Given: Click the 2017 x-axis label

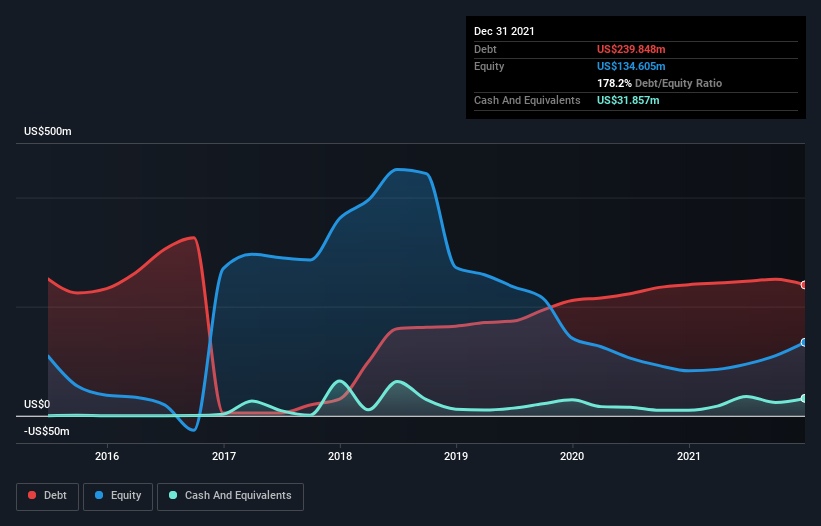Looking at the screenshot, I should tap(224, 456).
